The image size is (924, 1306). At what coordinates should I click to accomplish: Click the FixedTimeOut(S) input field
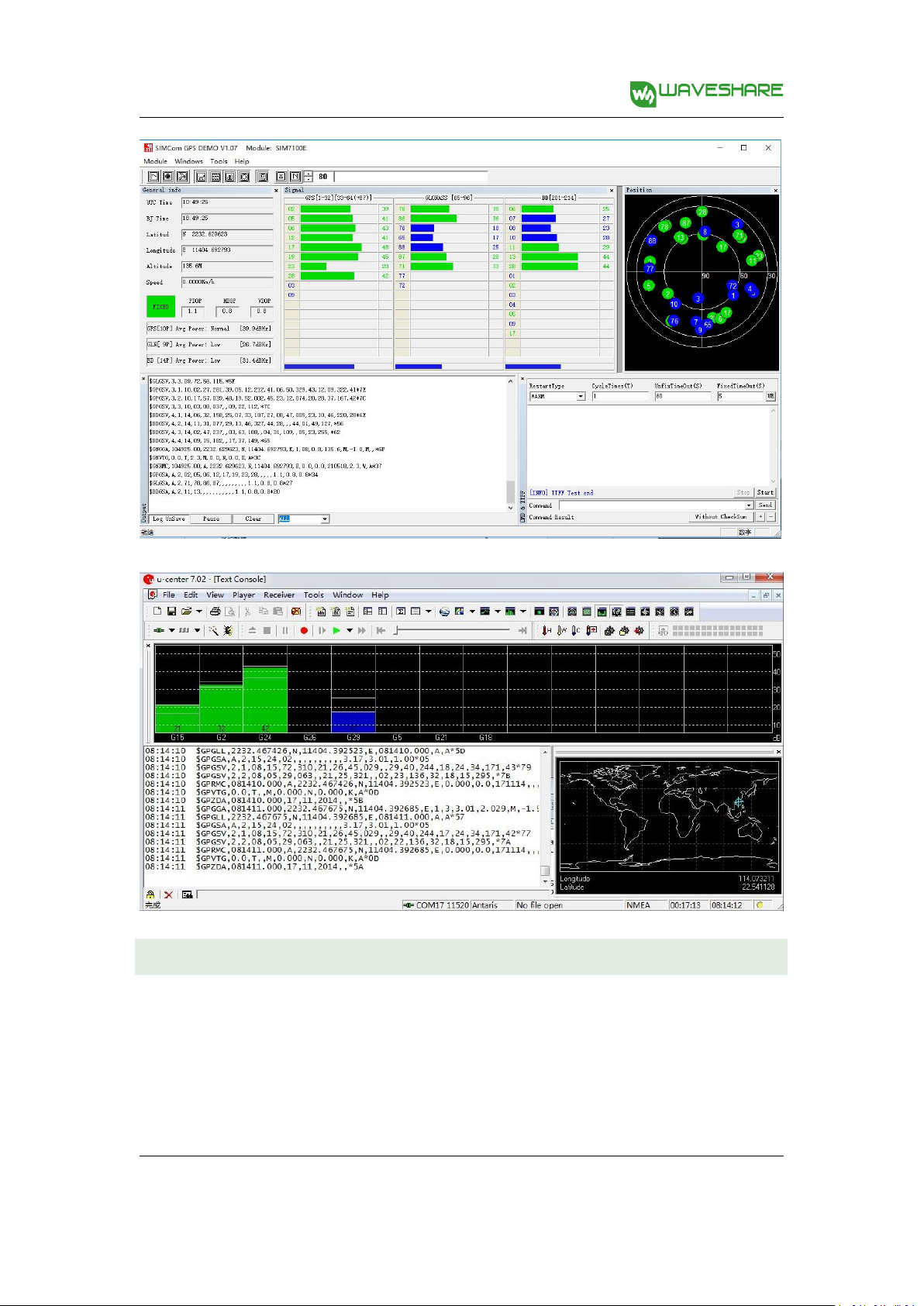pyautogui.click(x=740, y=397)
